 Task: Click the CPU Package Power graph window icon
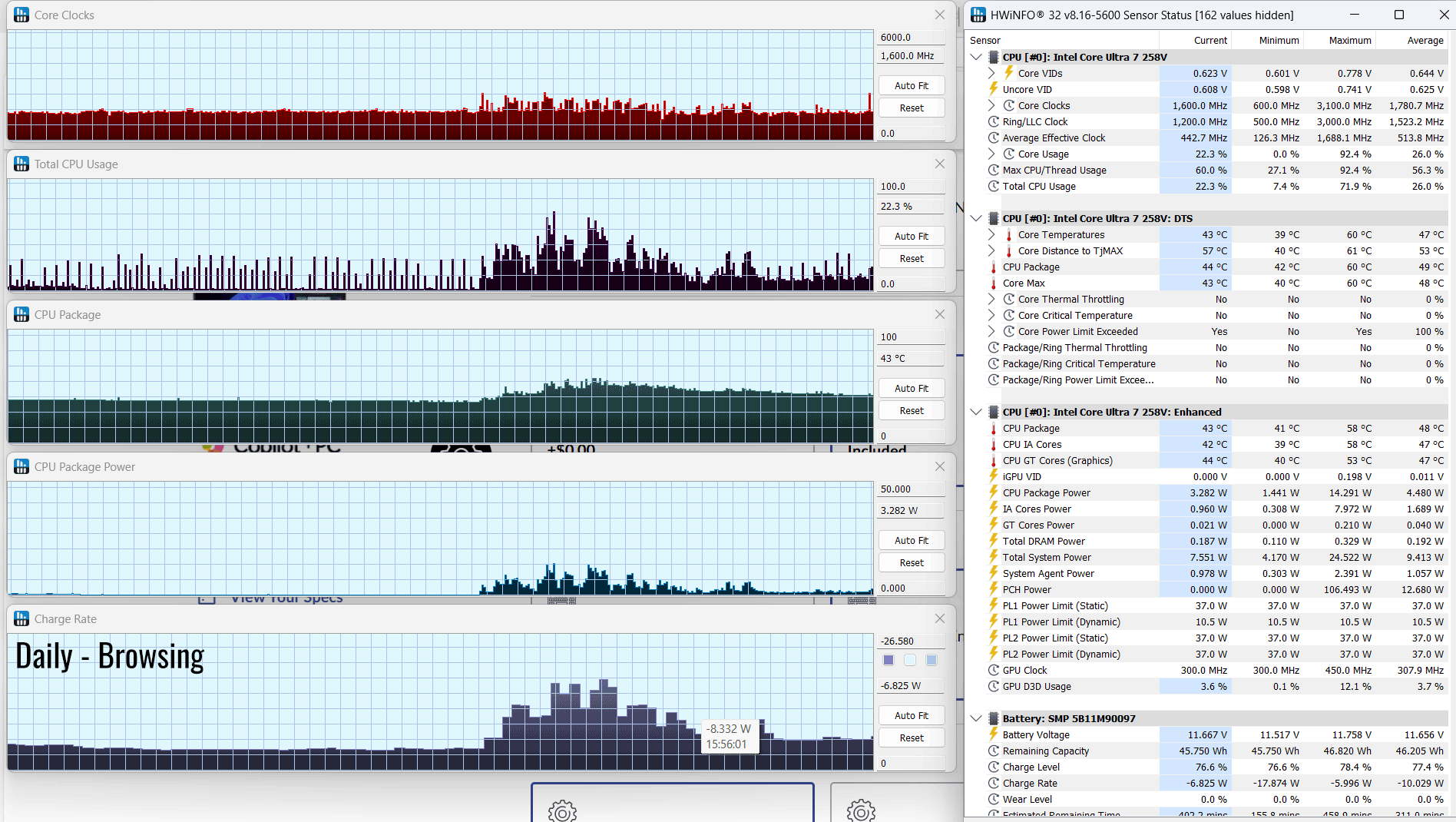coord(22,466)
